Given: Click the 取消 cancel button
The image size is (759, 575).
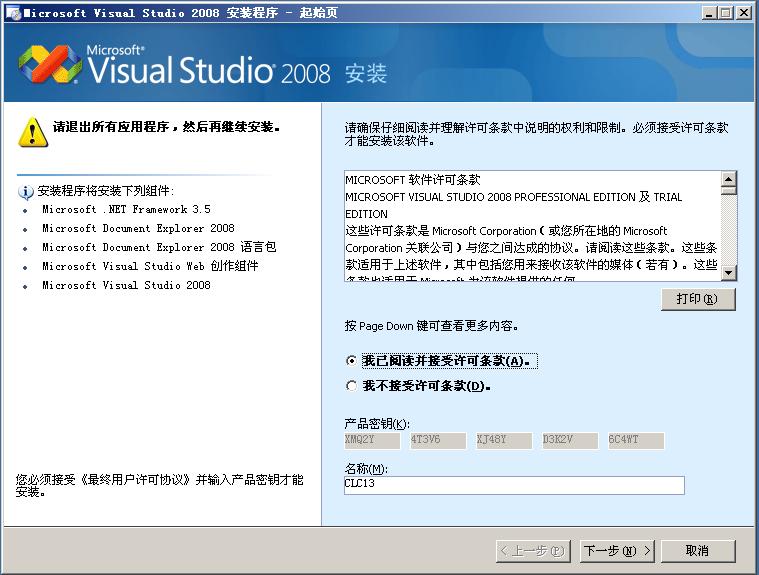Looking at the screenshot, I should pos(698,551).
